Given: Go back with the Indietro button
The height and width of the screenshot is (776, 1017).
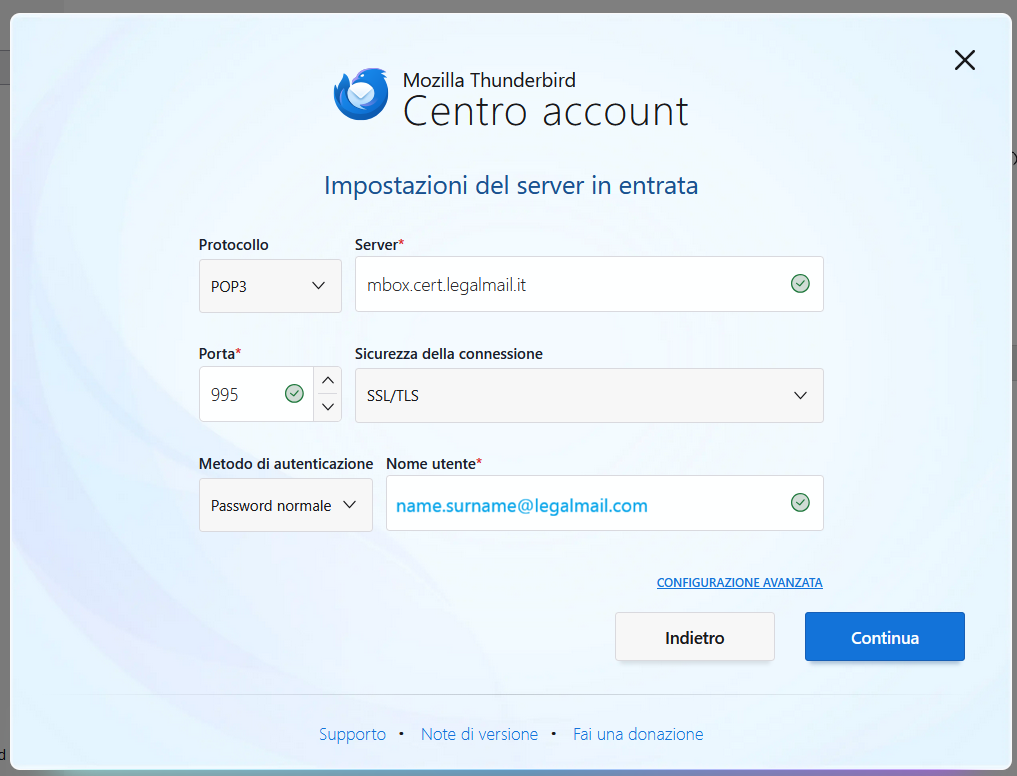Looking at the screenshot, I should [694, 637].
